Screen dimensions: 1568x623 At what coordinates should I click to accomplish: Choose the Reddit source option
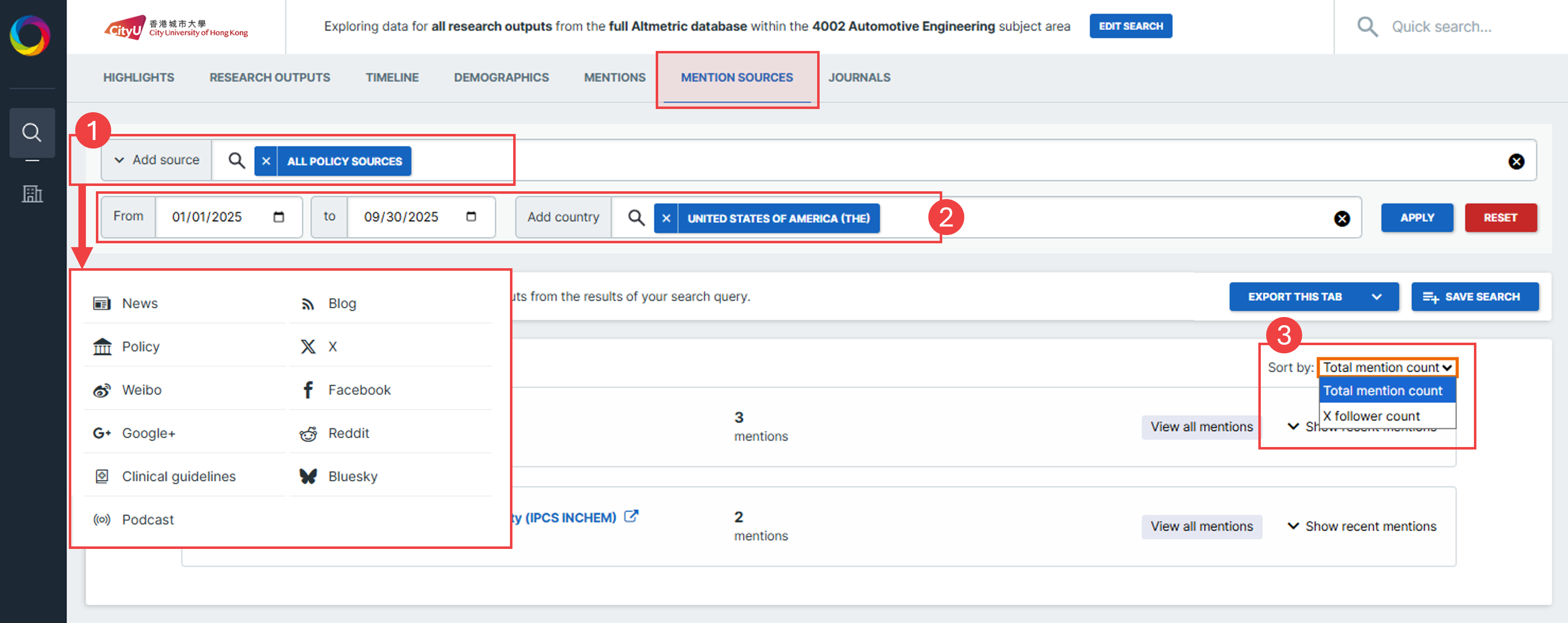click(348, 433)
